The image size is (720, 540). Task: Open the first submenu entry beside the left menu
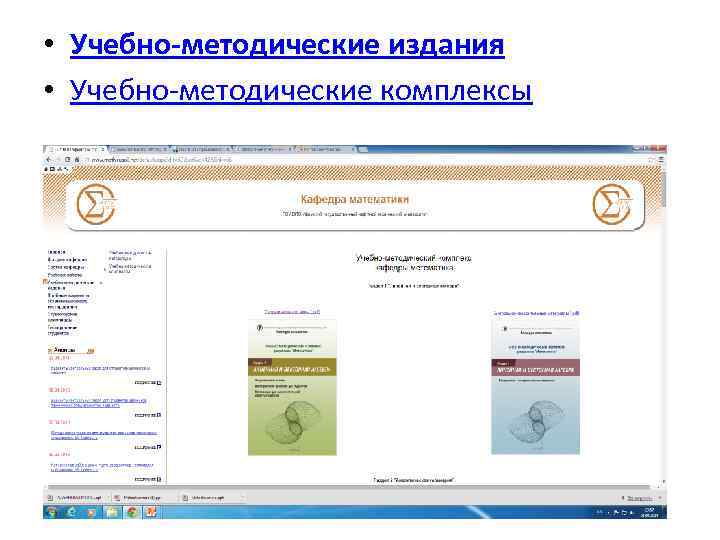130,255
